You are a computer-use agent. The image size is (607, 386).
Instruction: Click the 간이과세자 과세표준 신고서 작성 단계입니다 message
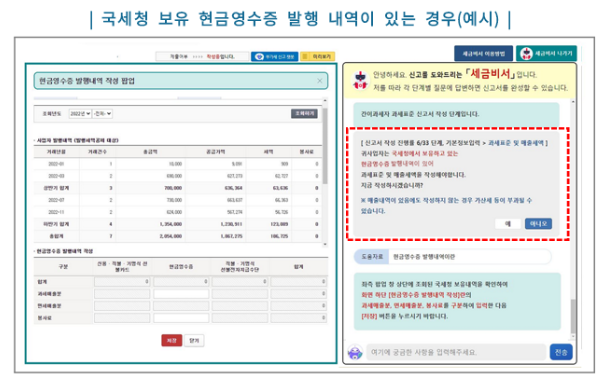click(420, 114)
